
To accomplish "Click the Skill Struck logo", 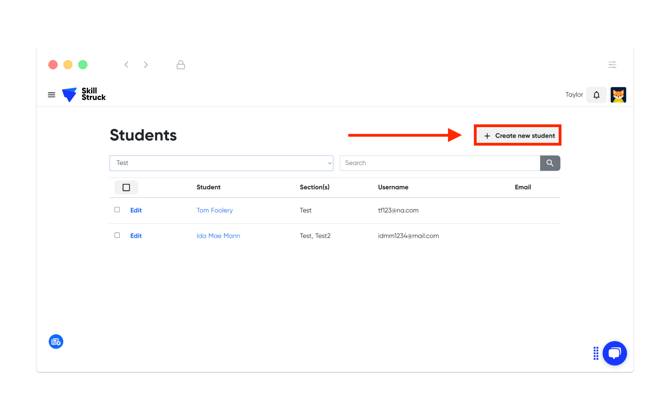I will 84,95.
